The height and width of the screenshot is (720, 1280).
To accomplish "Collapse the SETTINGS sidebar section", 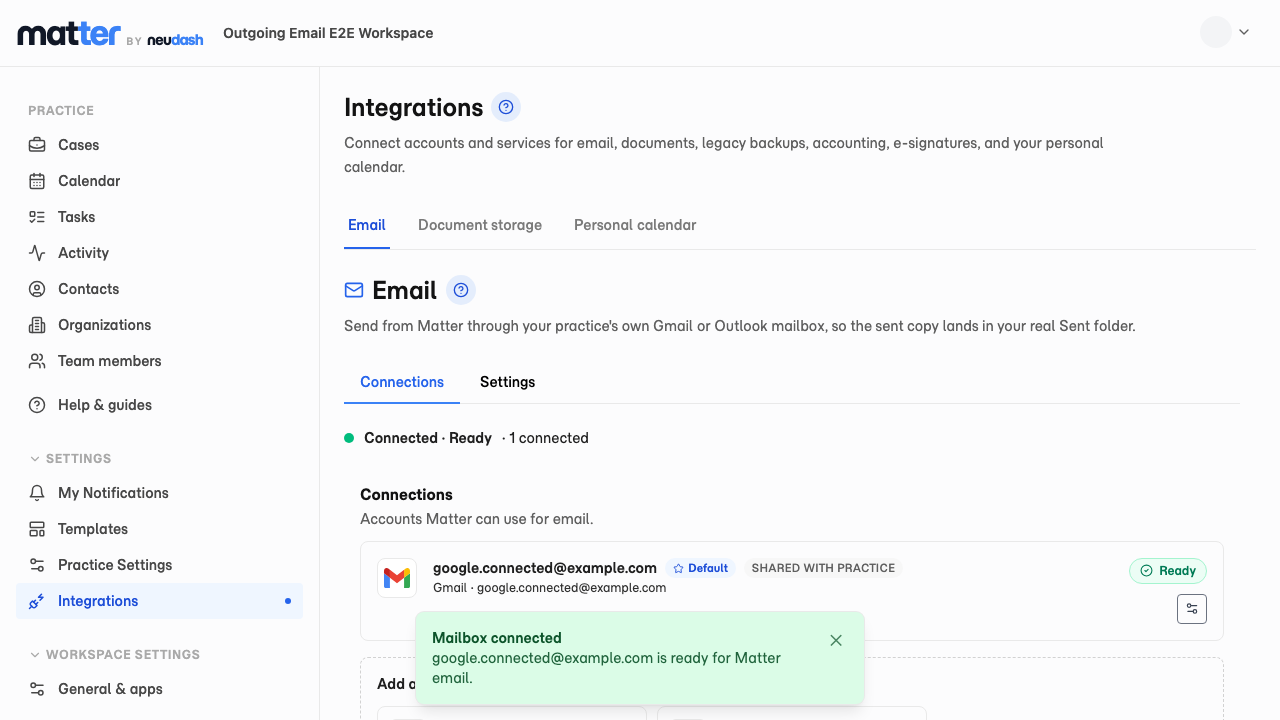I will tap(70, 459).
